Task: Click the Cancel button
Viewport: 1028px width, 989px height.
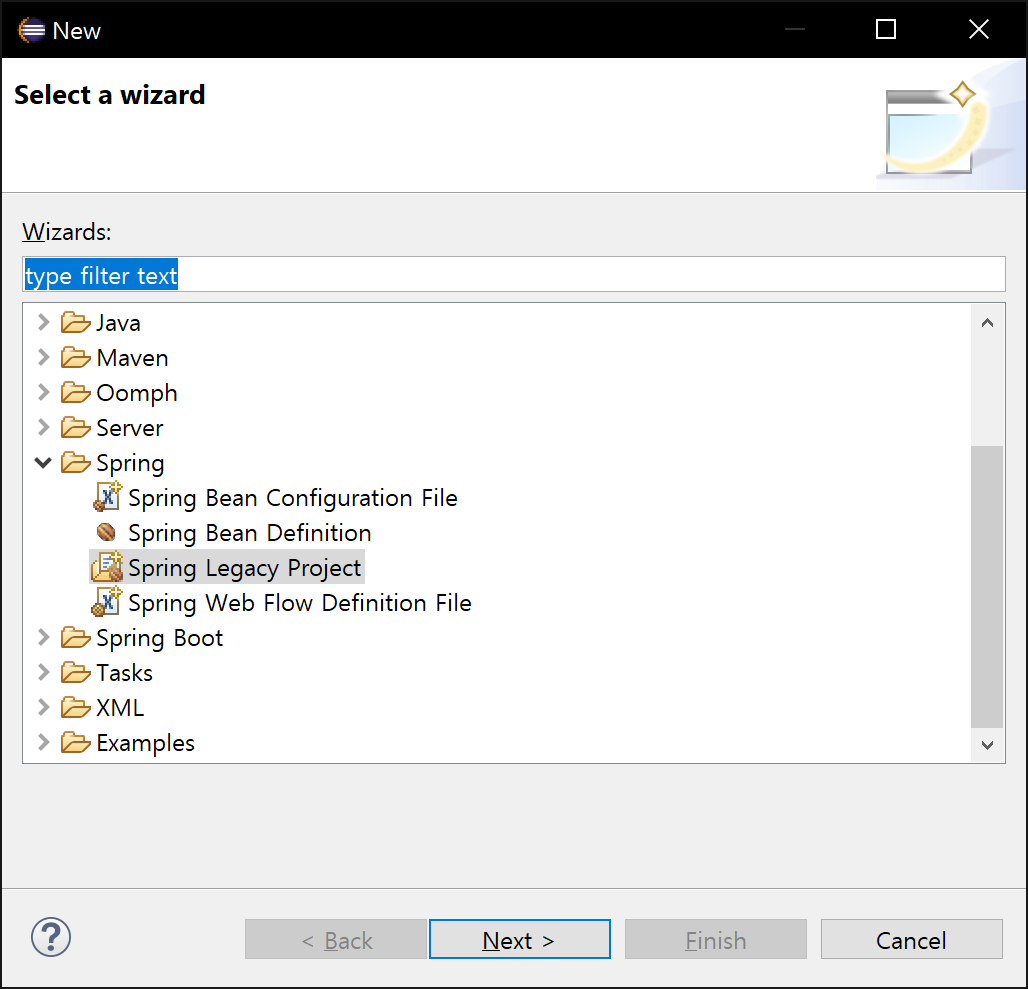Action: click(911, 939)
